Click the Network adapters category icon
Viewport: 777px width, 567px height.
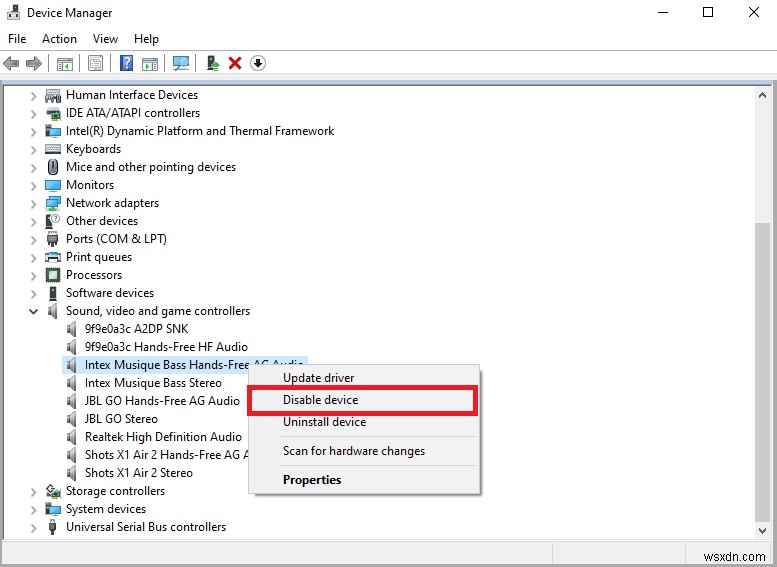tap(53, 203)
